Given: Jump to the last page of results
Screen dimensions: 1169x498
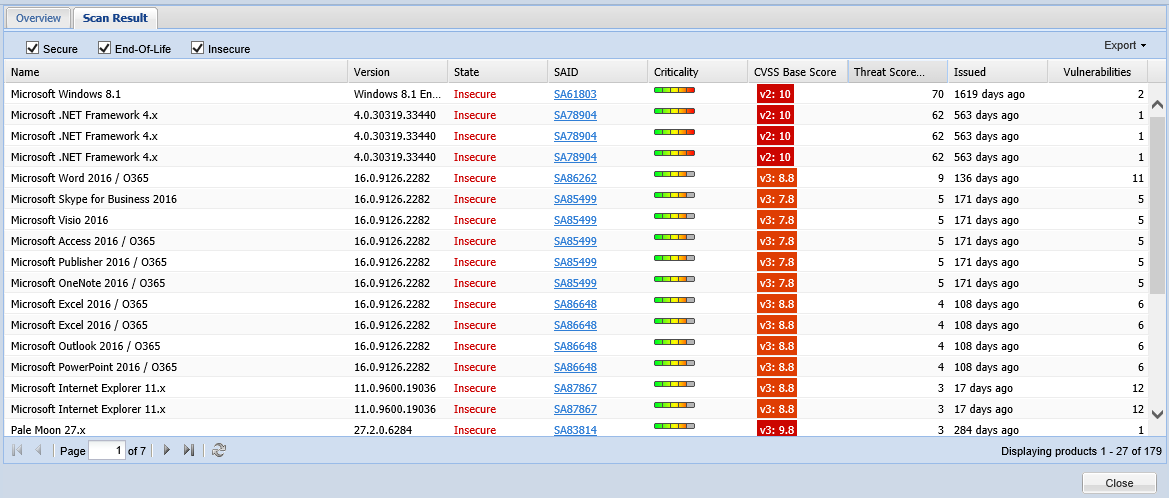Looking at the screenshot, I should (189, 451).
